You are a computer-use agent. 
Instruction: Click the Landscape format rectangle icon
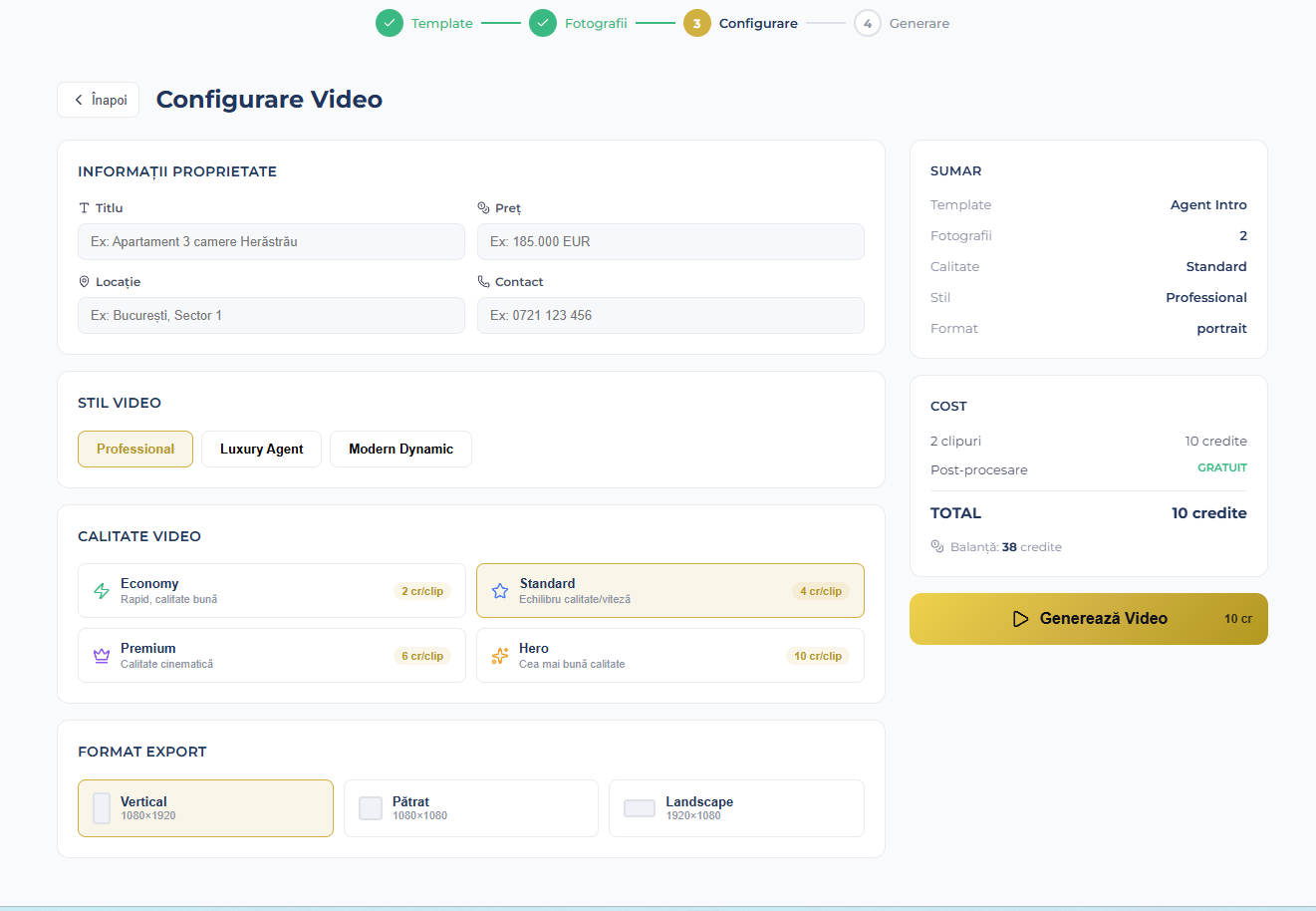click(x=639, y=808)
